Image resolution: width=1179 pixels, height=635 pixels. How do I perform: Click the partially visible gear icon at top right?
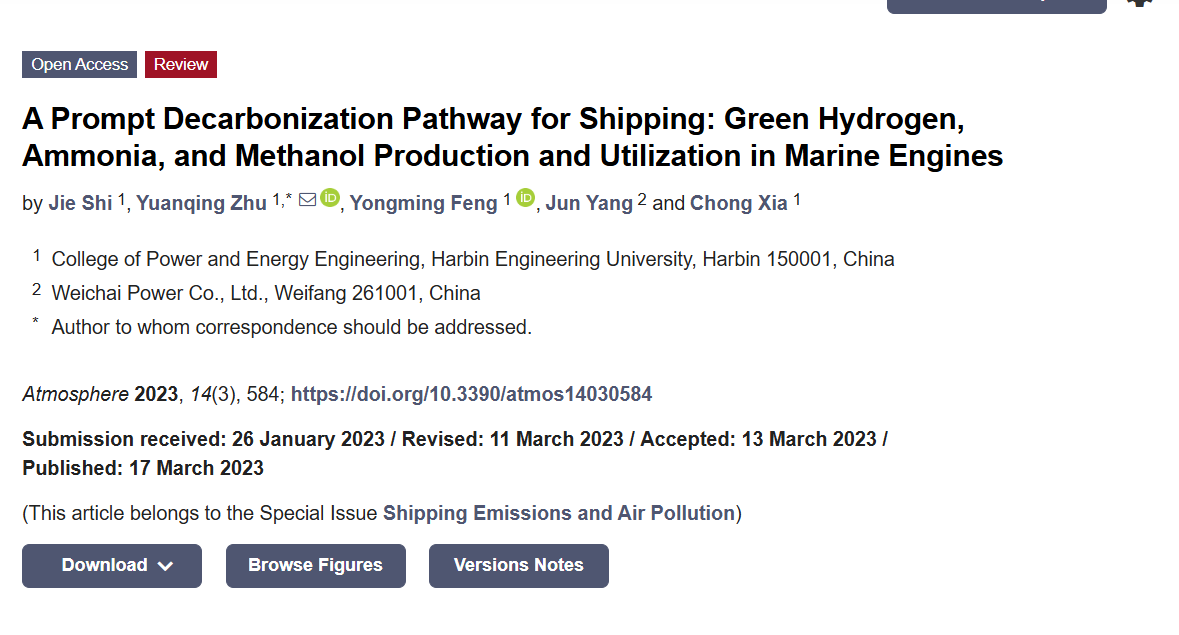(1140, 3)
